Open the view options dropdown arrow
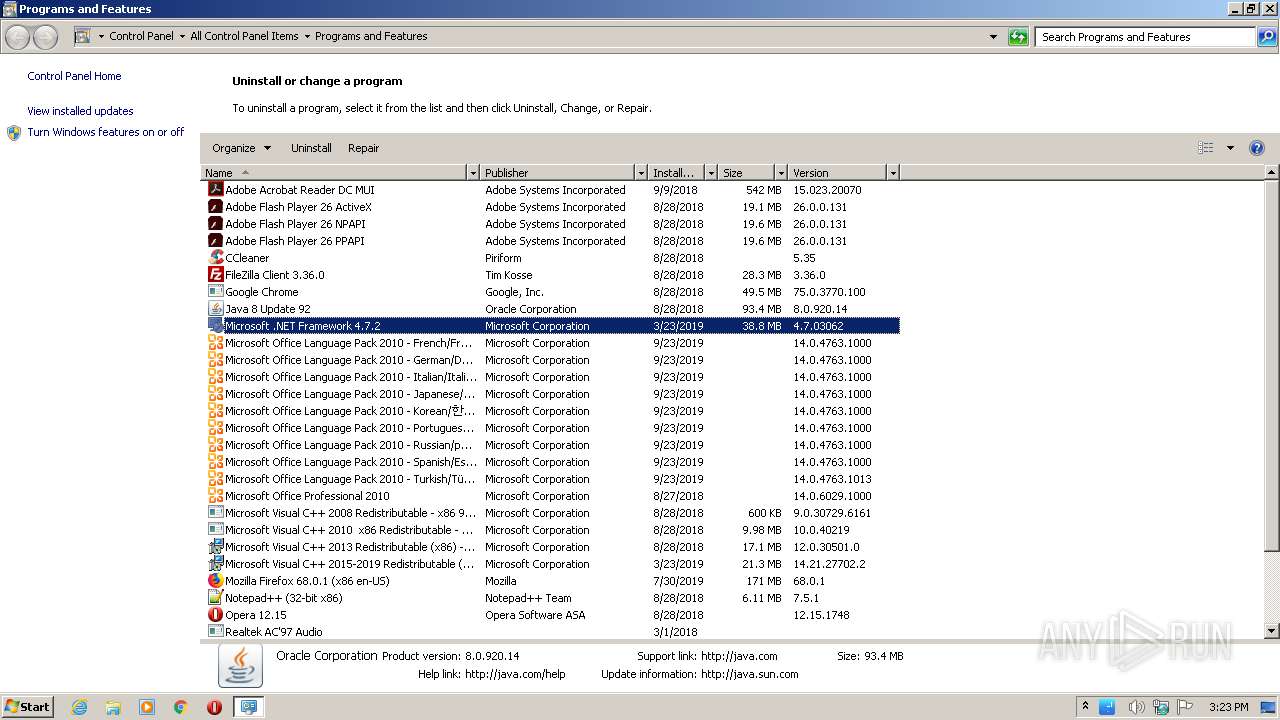1280x720 pixels. click(x=1230, y=148)
